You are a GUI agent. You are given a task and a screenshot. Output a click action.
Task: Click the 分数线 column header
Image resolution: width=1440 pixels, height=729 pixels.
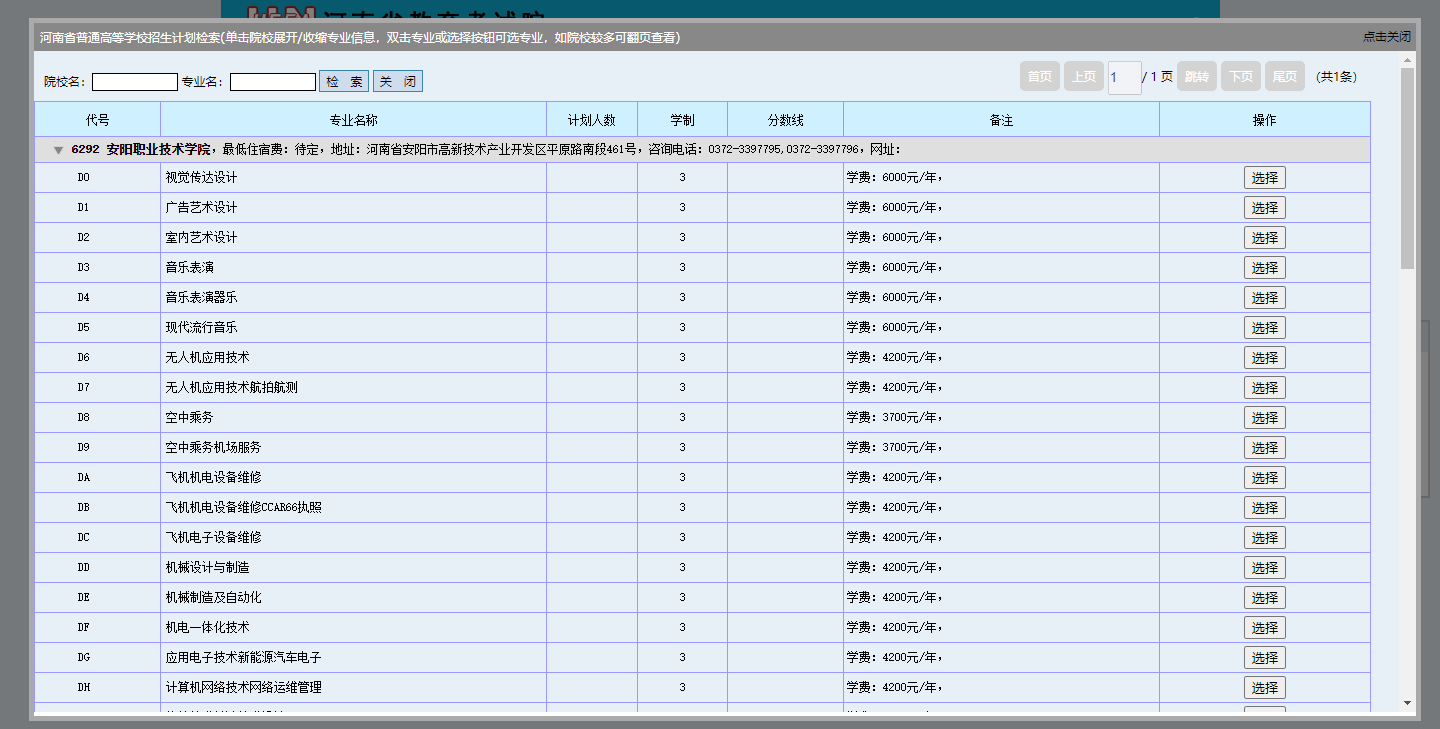point(785,120)
